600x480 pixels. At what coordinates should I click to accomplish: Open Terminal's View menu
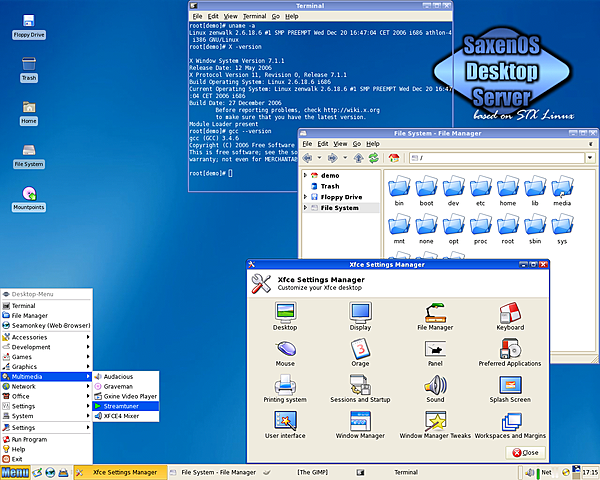click(x=230, y=16)
